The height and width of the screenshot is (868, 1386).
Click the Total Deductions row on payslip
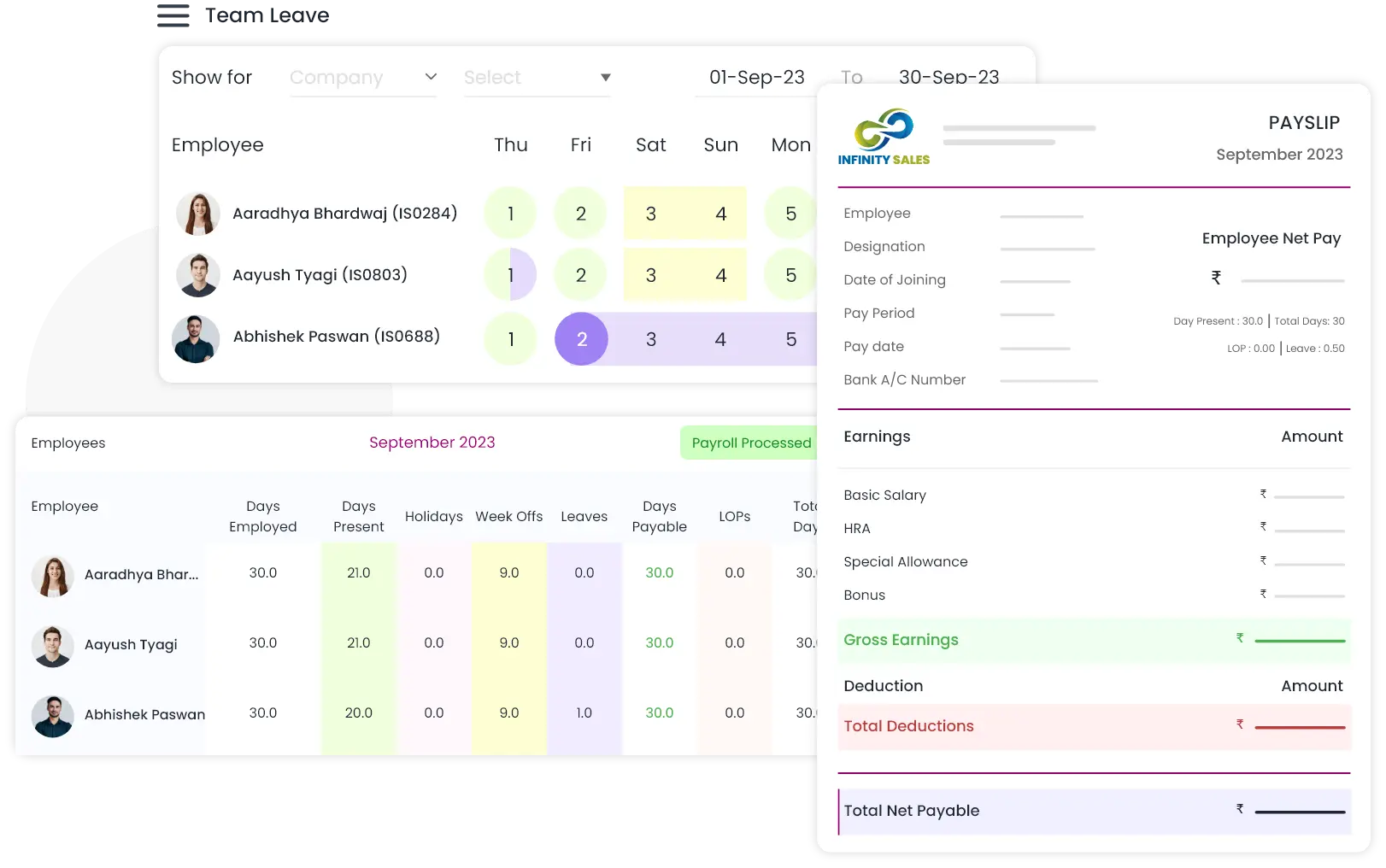(1094, 726)
